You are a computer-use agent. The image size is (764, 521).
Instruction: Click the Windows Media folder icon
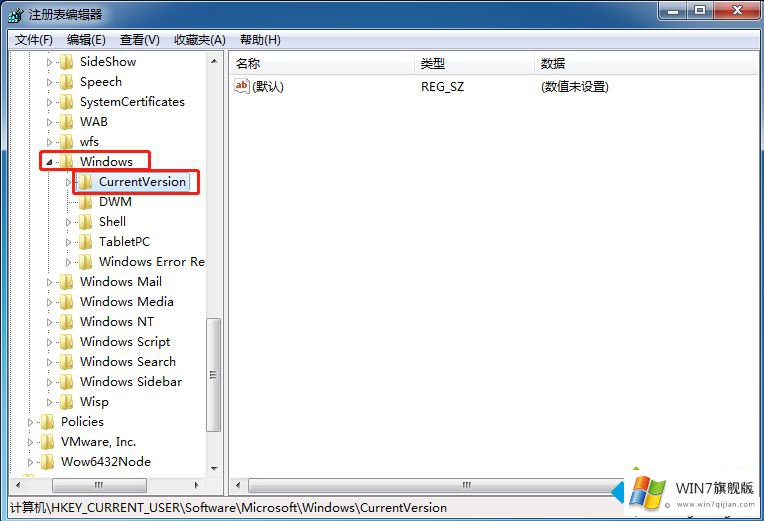66,302
